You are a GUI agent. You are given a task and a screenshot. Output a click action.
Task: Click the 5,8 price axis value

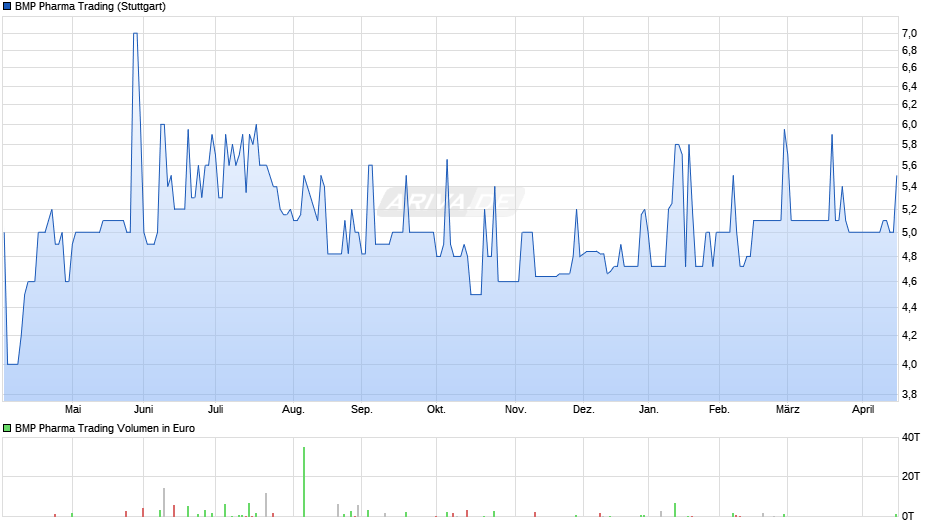tap(909, 145)
